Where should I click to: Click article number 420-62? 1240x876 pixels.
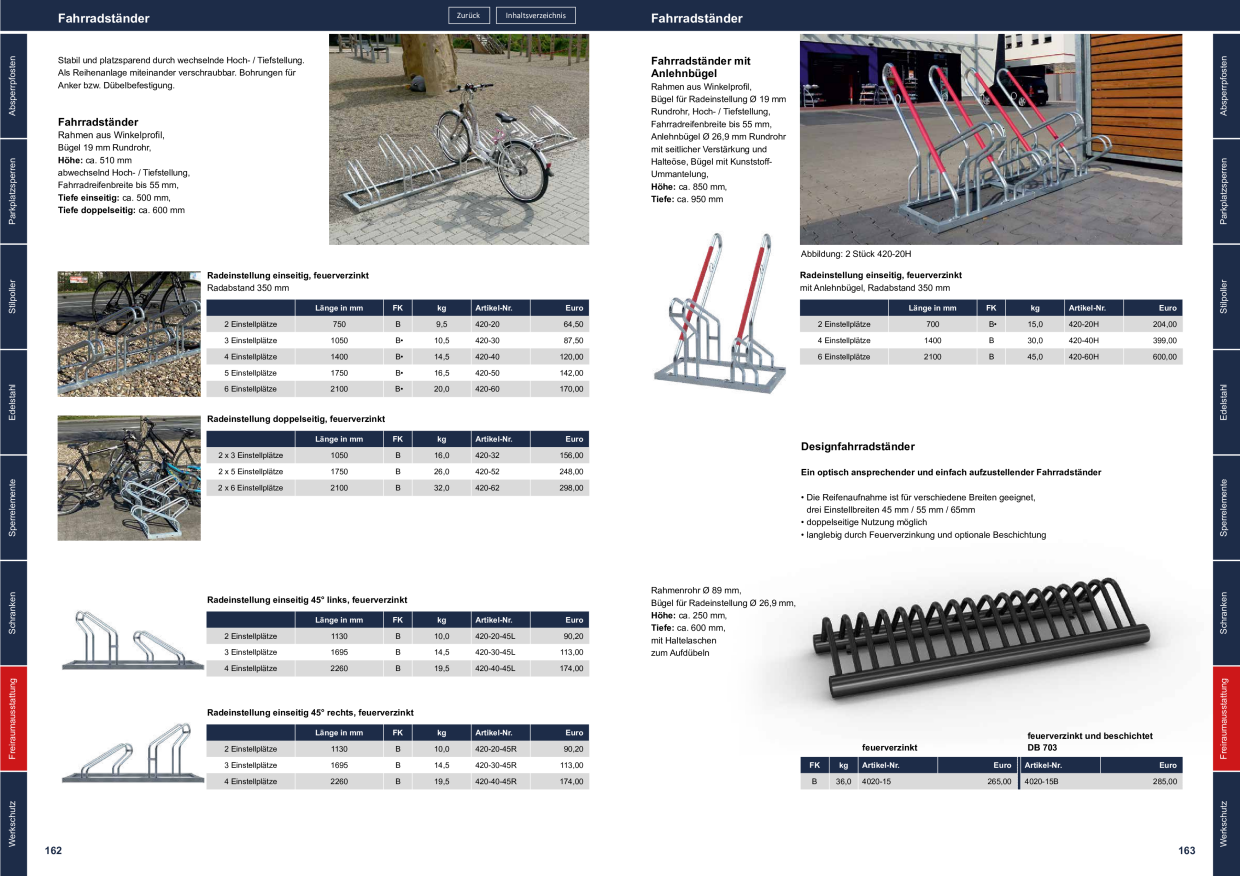pos(488,488)
